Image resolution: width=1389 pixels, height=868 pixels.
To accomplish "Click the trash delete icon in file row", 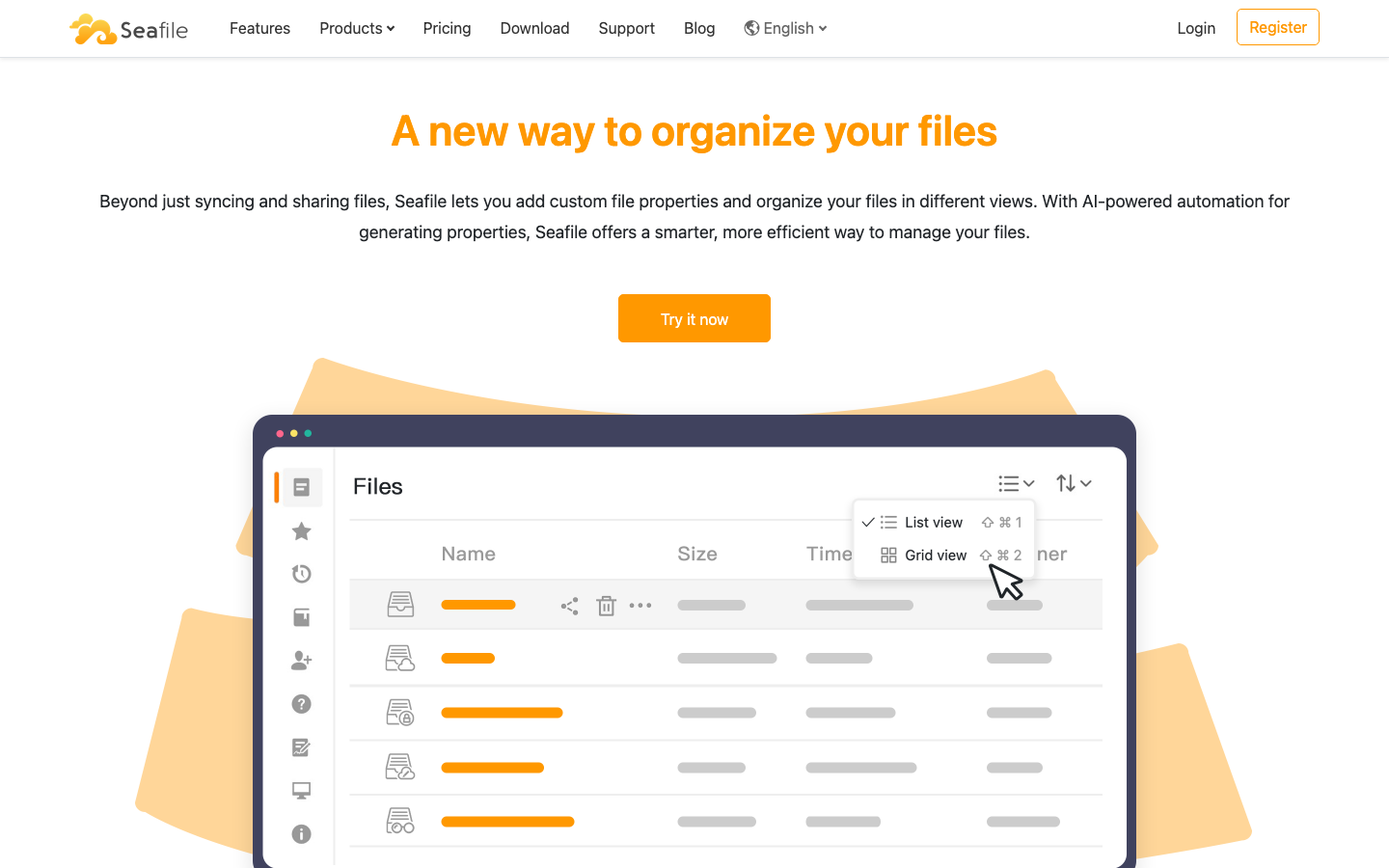I will point(606,606).
